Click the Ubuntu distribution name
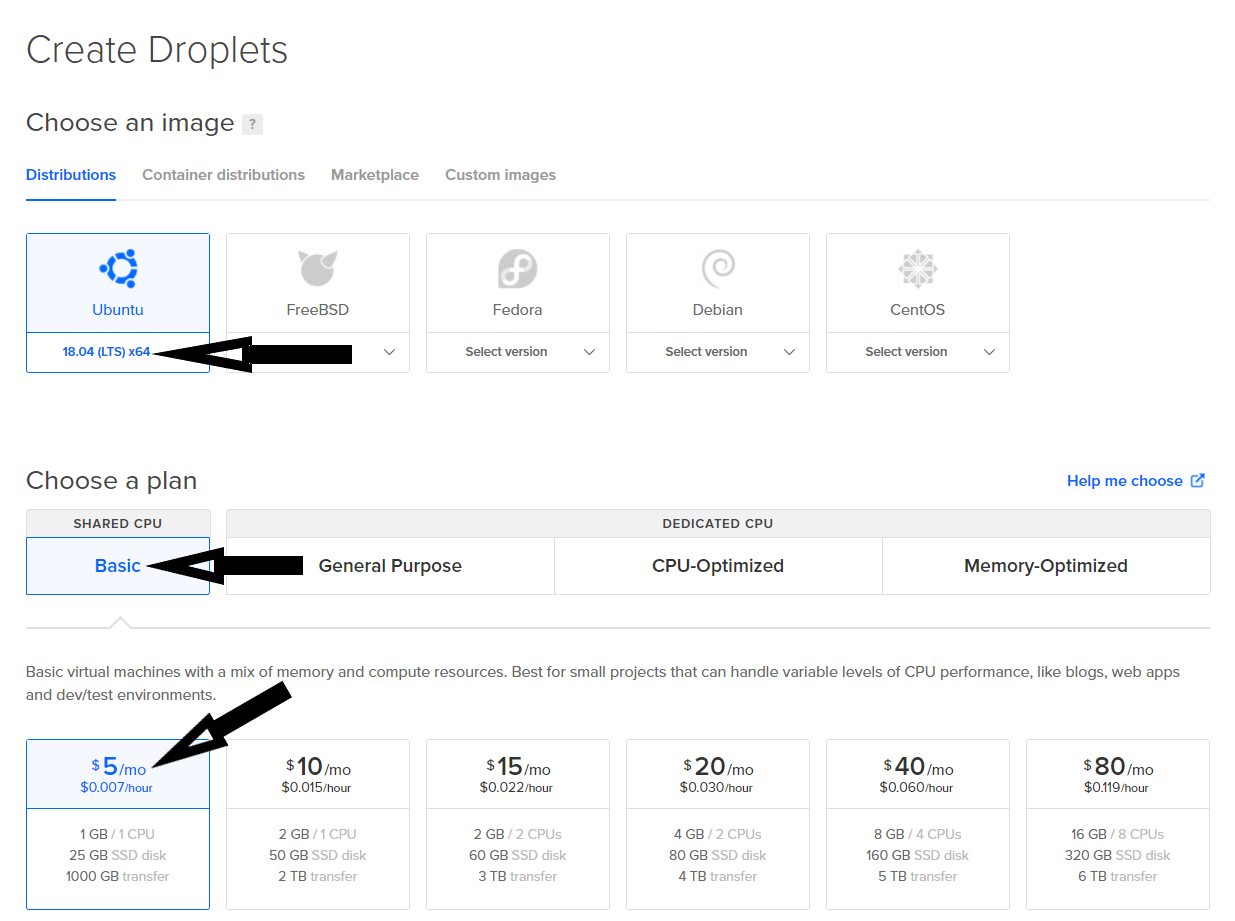1235x921 pixels. tap(118, 310)
